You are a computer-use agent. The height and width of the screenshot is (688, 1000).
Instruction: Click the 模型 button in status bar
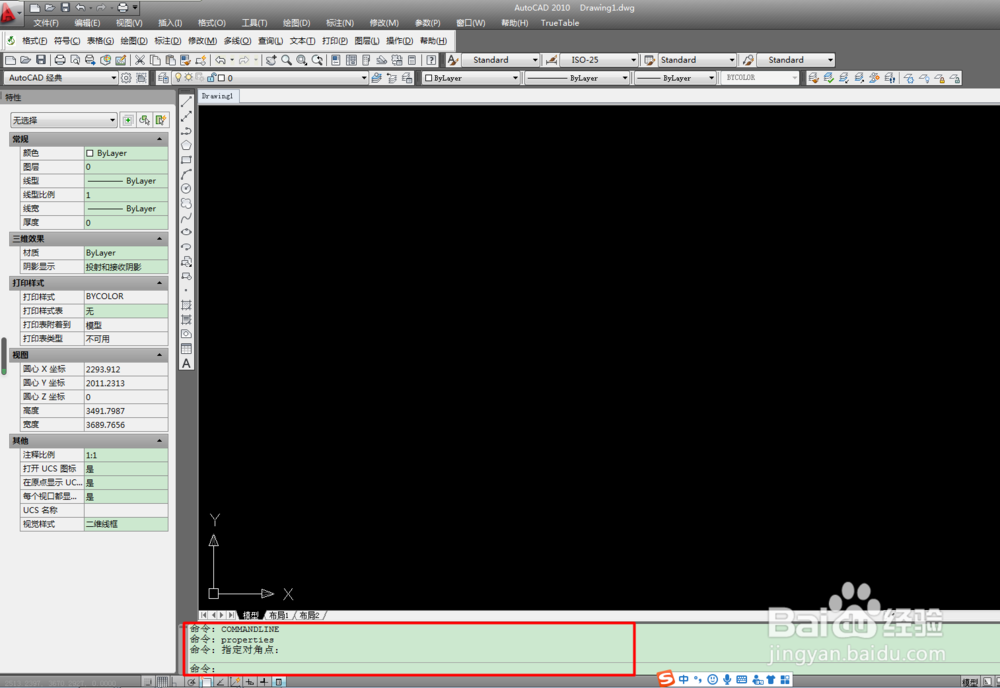pos(969,682)
